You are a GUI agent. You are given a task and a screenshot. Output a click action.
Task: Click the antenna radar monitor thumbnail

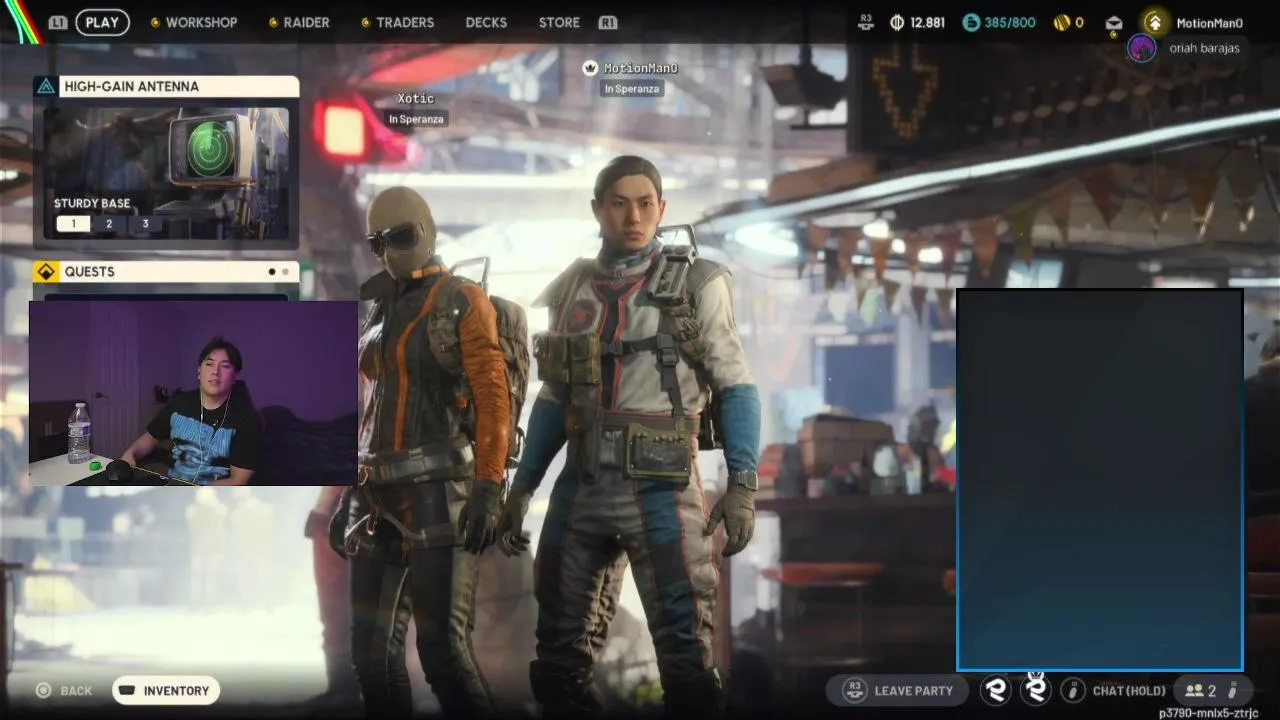click(209, 150)
